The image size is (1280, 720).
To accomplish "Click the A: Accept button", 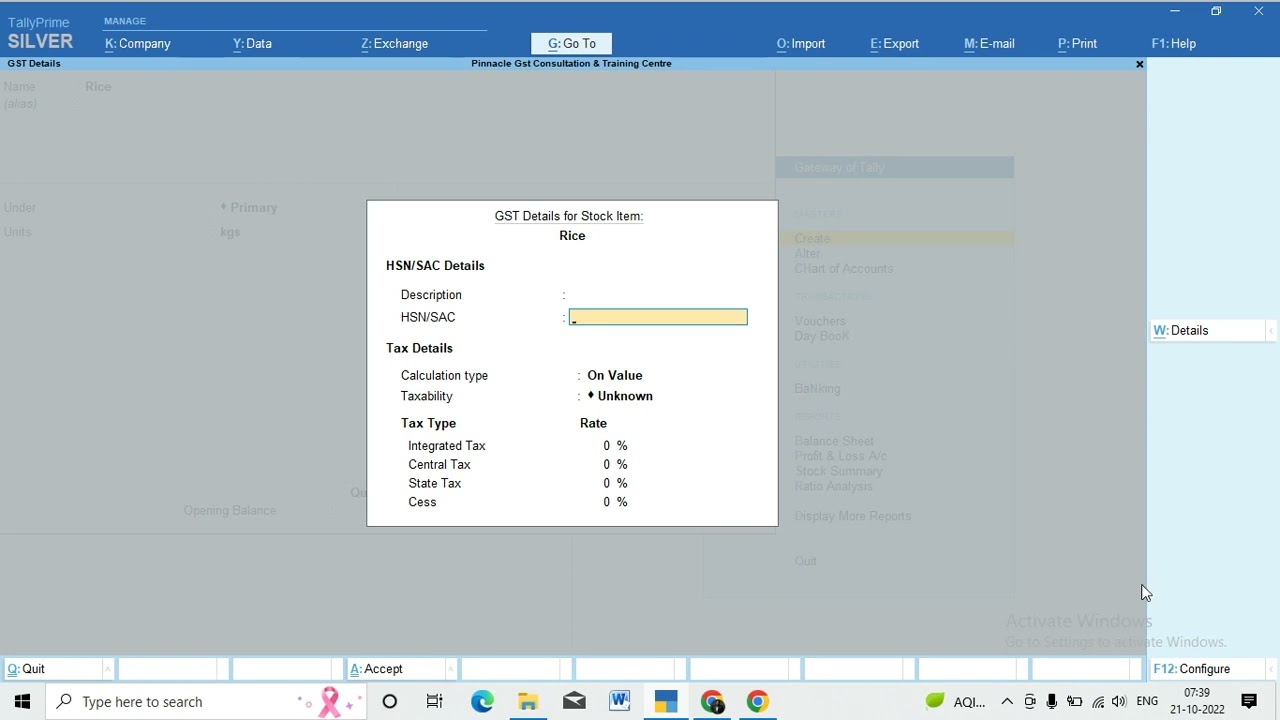I will click(x=394, y=669).
